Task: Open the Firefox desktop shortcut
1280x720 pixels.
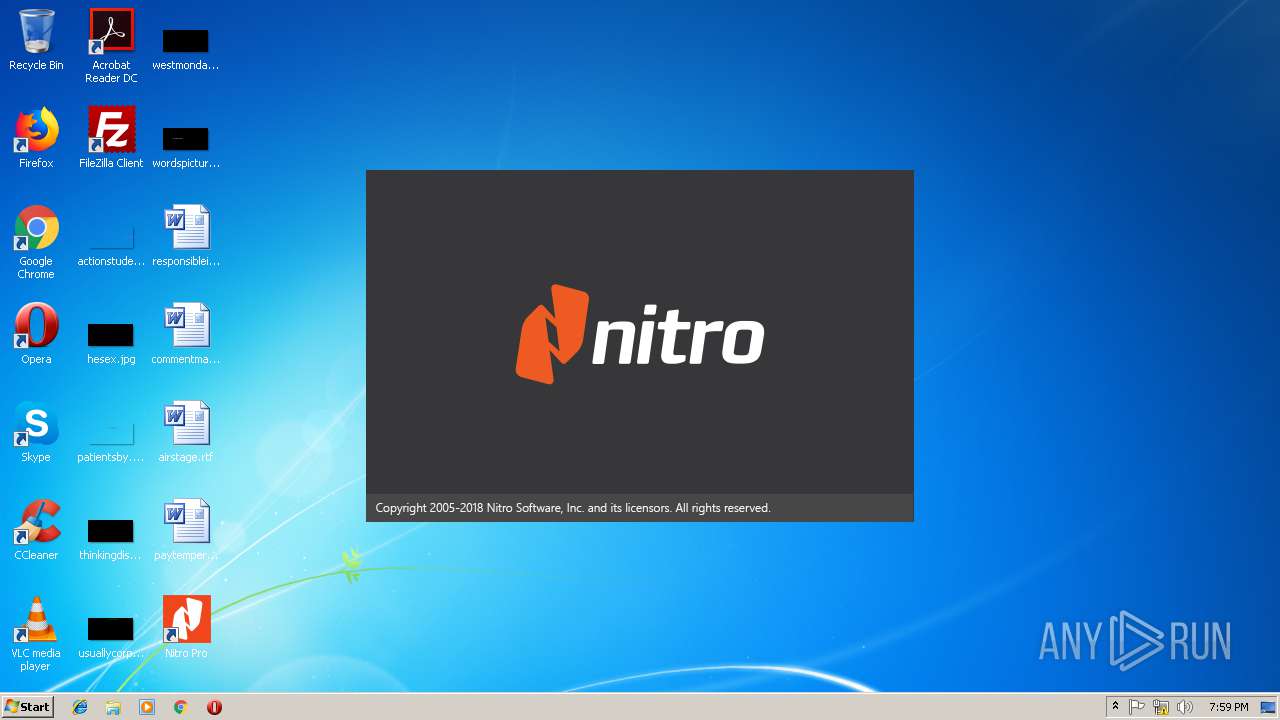Action: [36, 139]
